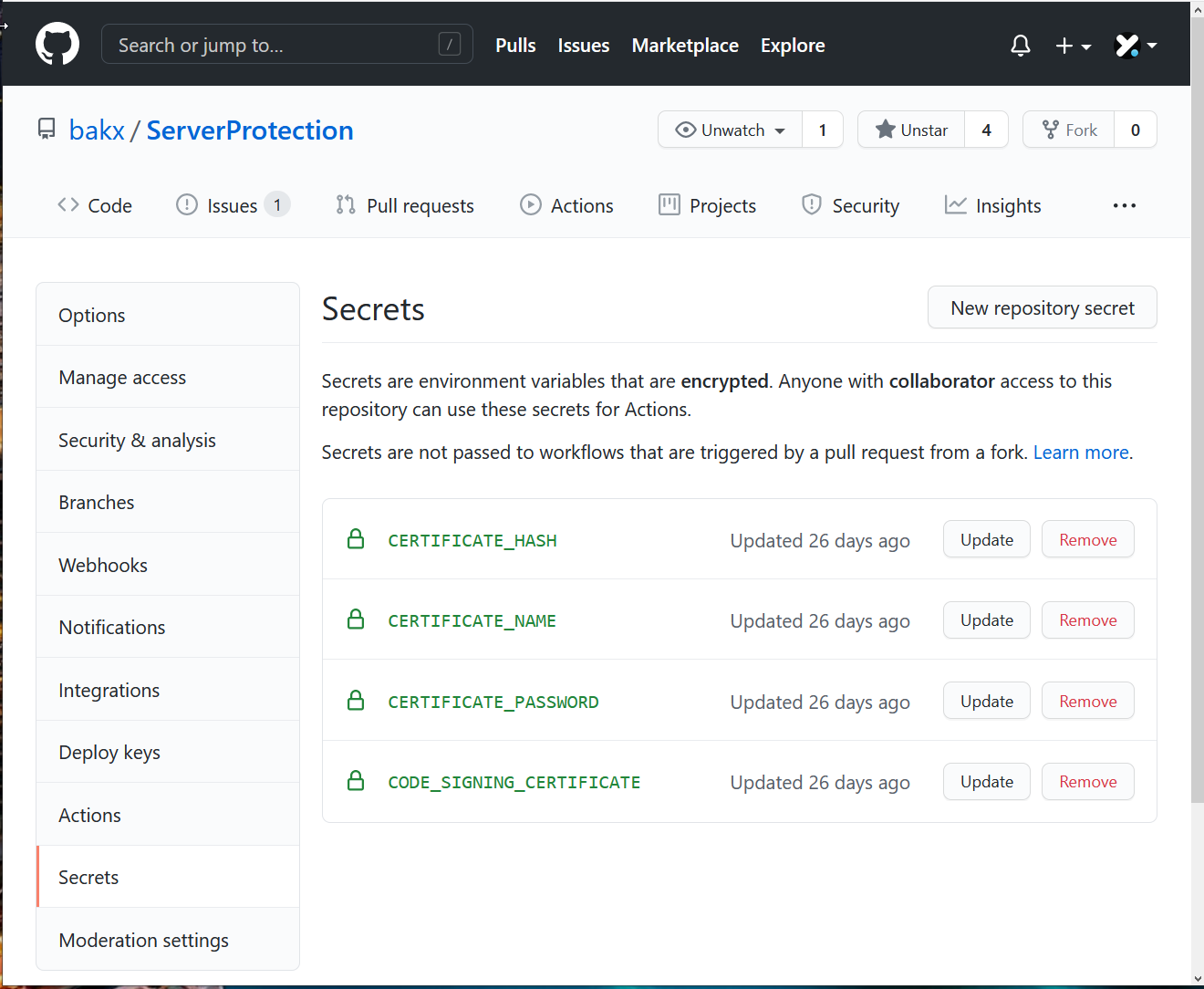The width and height of the screenshot is (1204, 989).
Task: Click New repository secret button
Action: [1043, 307]
